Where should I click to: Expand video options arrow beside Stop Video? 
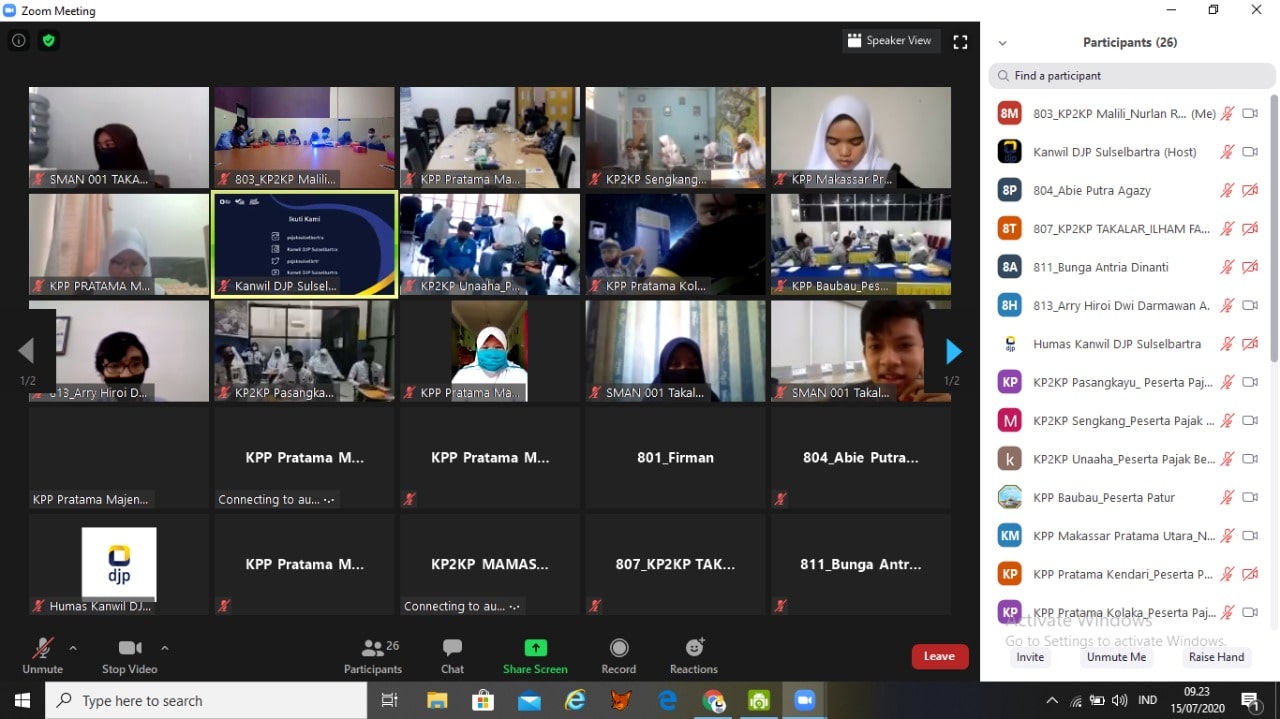[165, 647]
